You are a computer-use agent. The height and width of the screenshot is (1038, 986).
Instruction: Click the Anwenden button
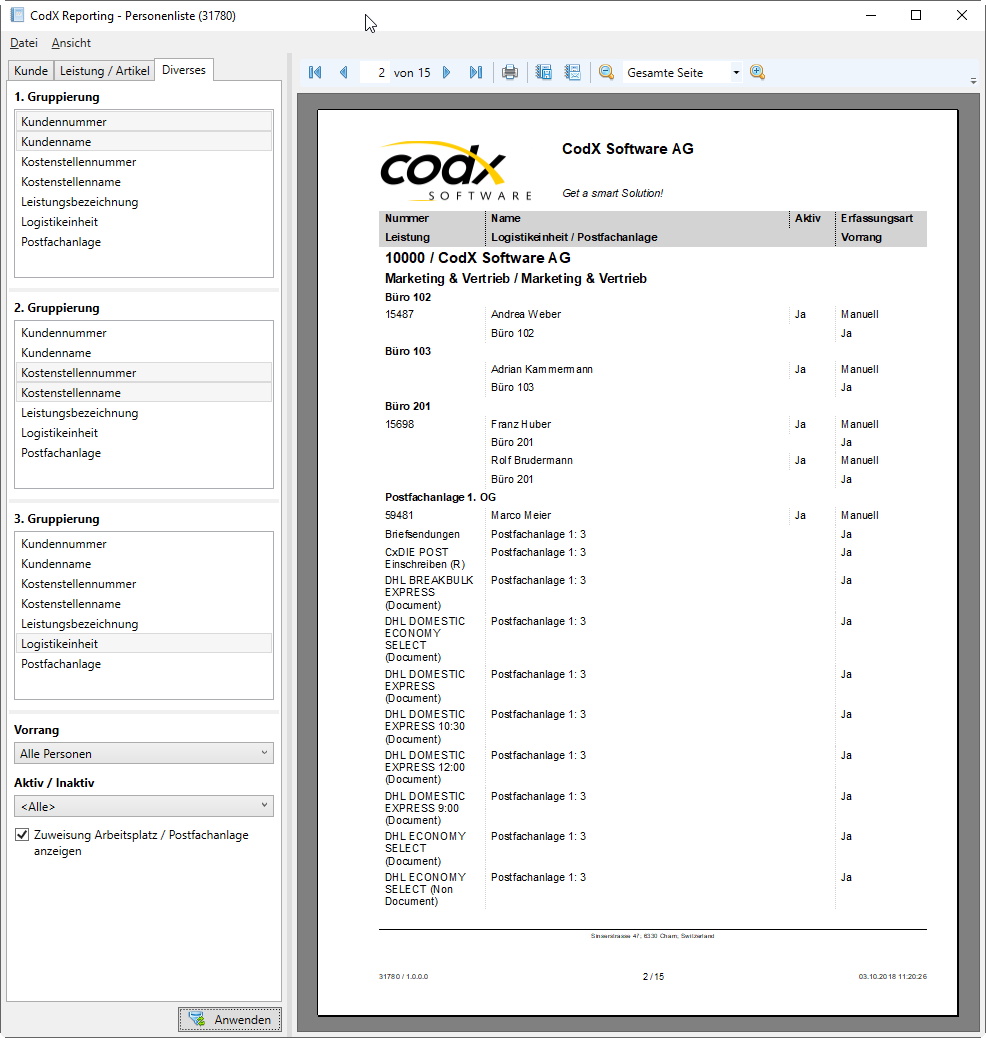point(230,1019)
